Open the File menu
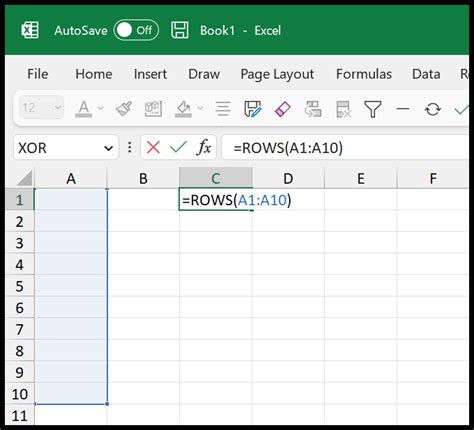 [38, 74]
